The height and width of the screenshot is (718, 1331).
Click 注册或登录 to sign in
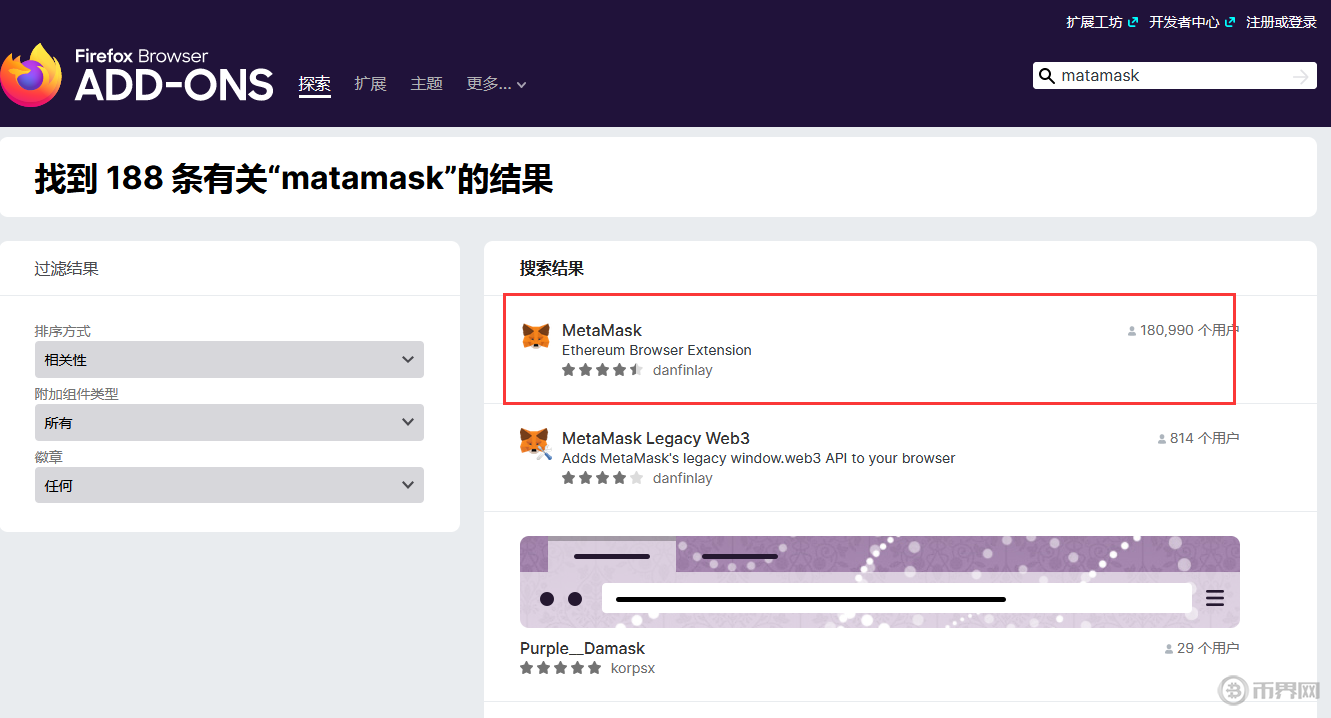coord(1281,22)
